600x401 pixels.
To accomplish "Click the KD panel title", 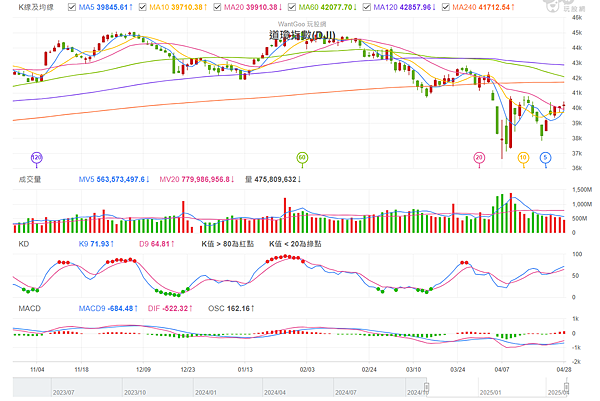I will click(24, 244).
